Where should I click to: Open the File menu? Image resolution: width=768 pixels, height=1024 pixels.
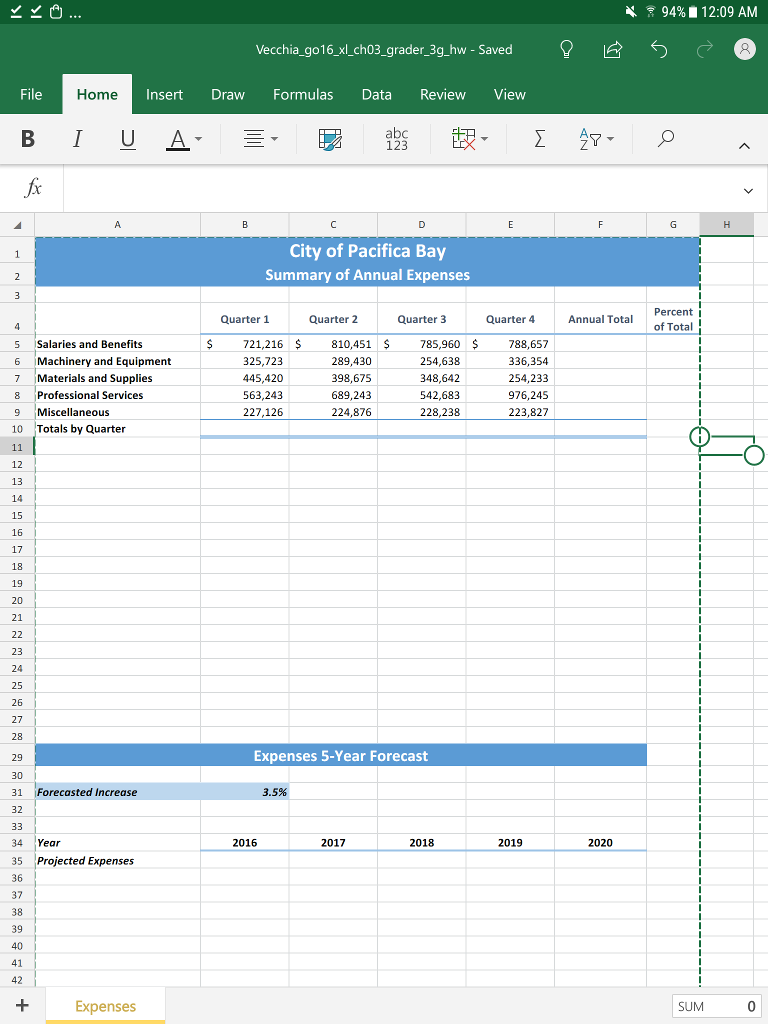coord(31,94)
